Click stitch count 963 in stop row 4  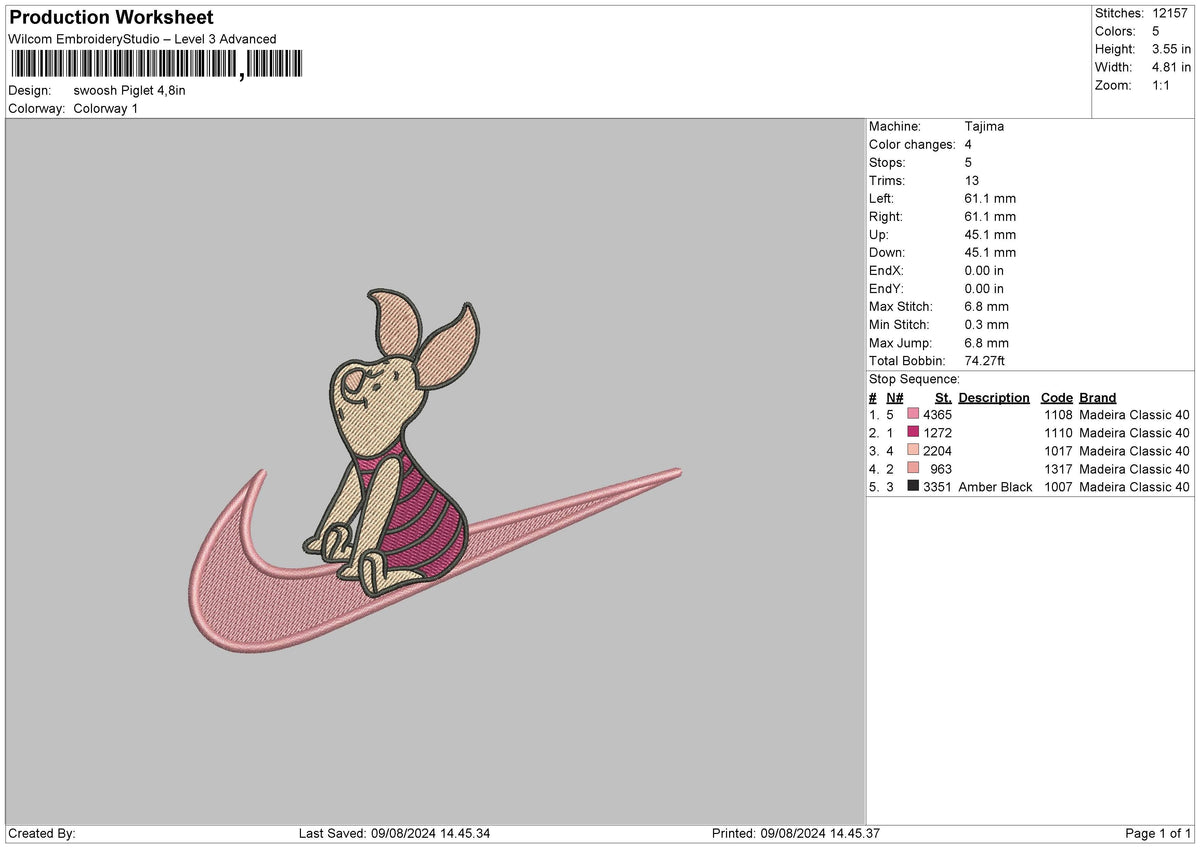click(x=941, y=469)
